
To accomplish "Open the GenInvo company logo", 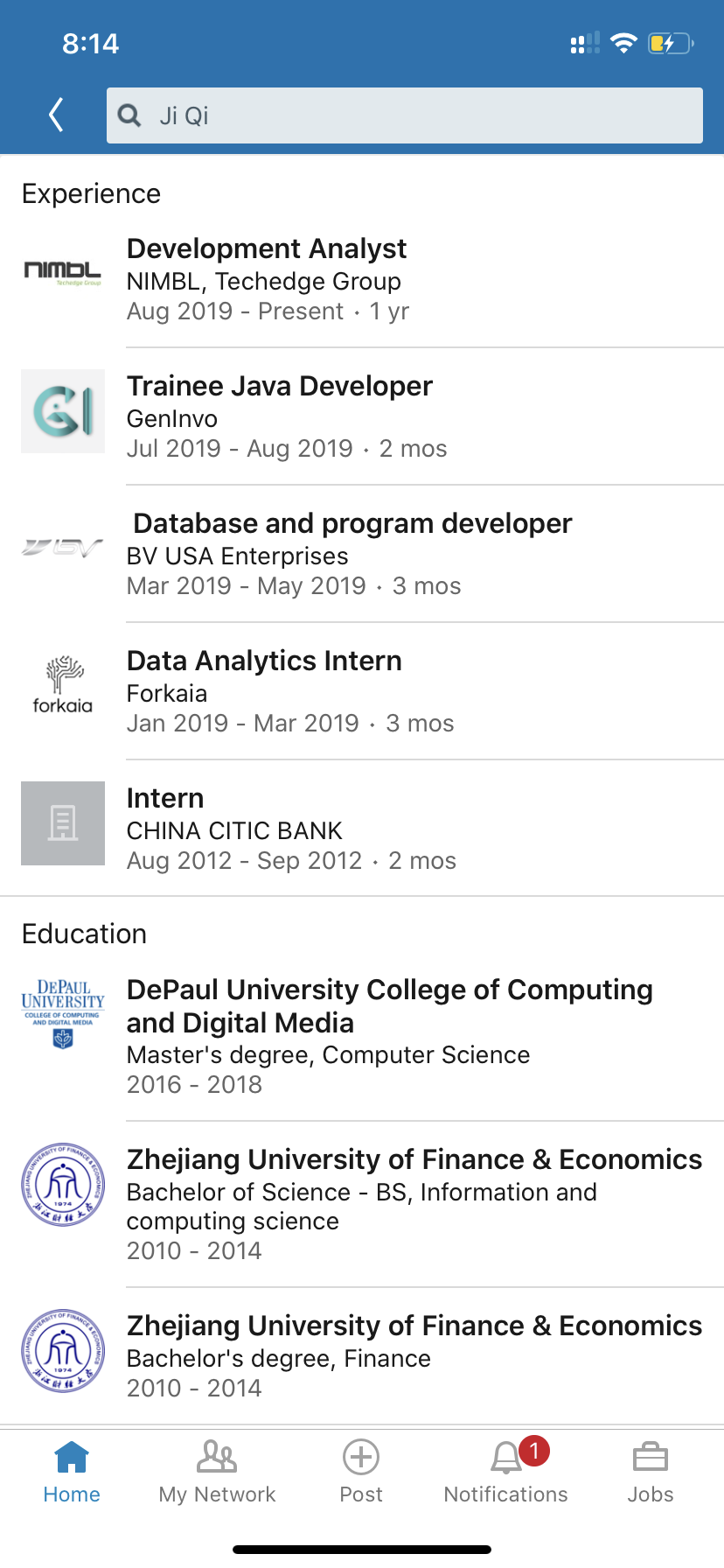I will tap(63, 411).
